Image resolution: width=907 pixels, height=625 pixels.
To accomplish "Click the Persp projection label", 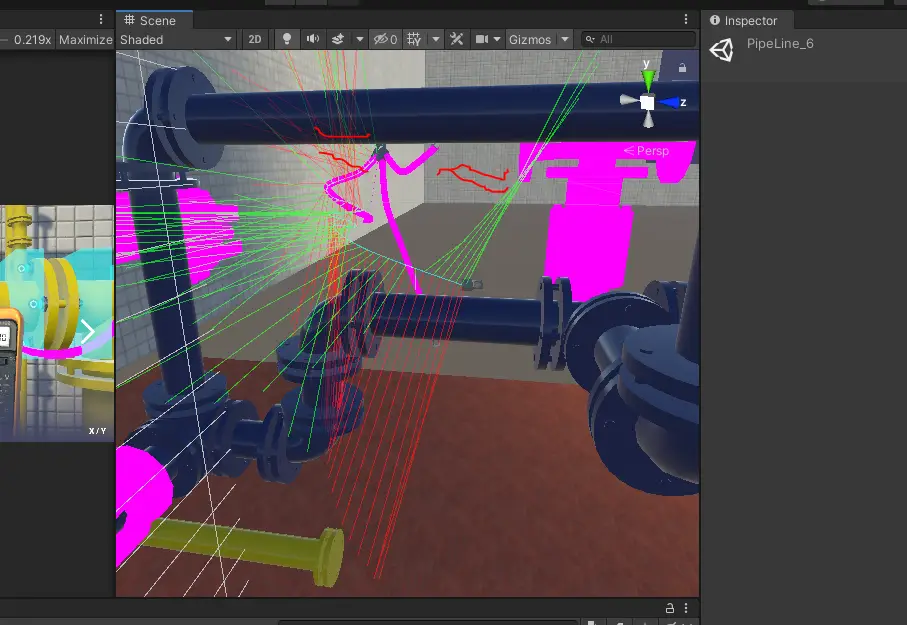I will click(651, 150).
